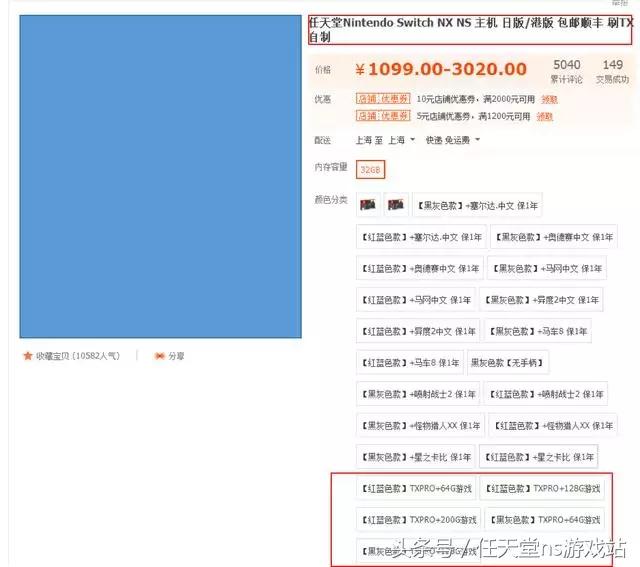Image resolution: width=640 pixels, height=567 pixels.
Task: Open the 上海 destination dropdown arrow
Action: (412, 140)
